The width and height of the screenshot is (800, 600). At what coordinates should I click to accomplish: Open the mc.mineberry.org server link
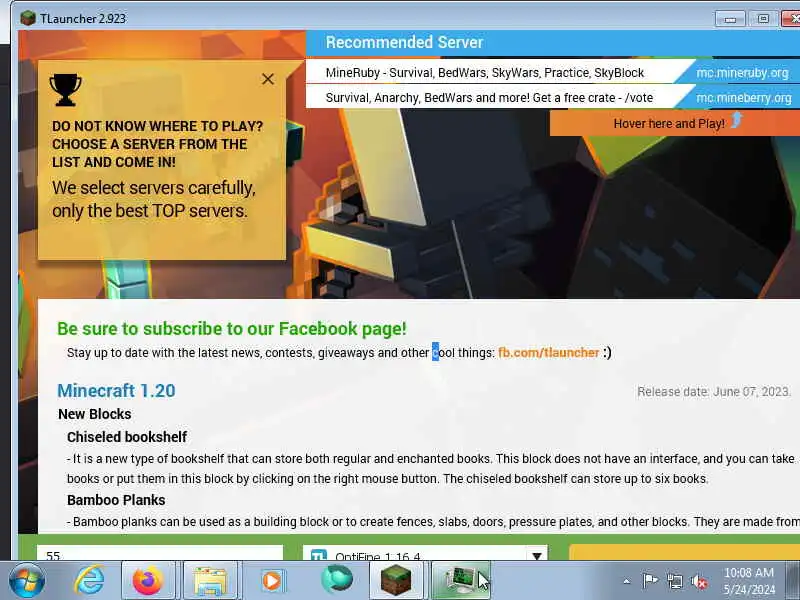pos(744,97)
